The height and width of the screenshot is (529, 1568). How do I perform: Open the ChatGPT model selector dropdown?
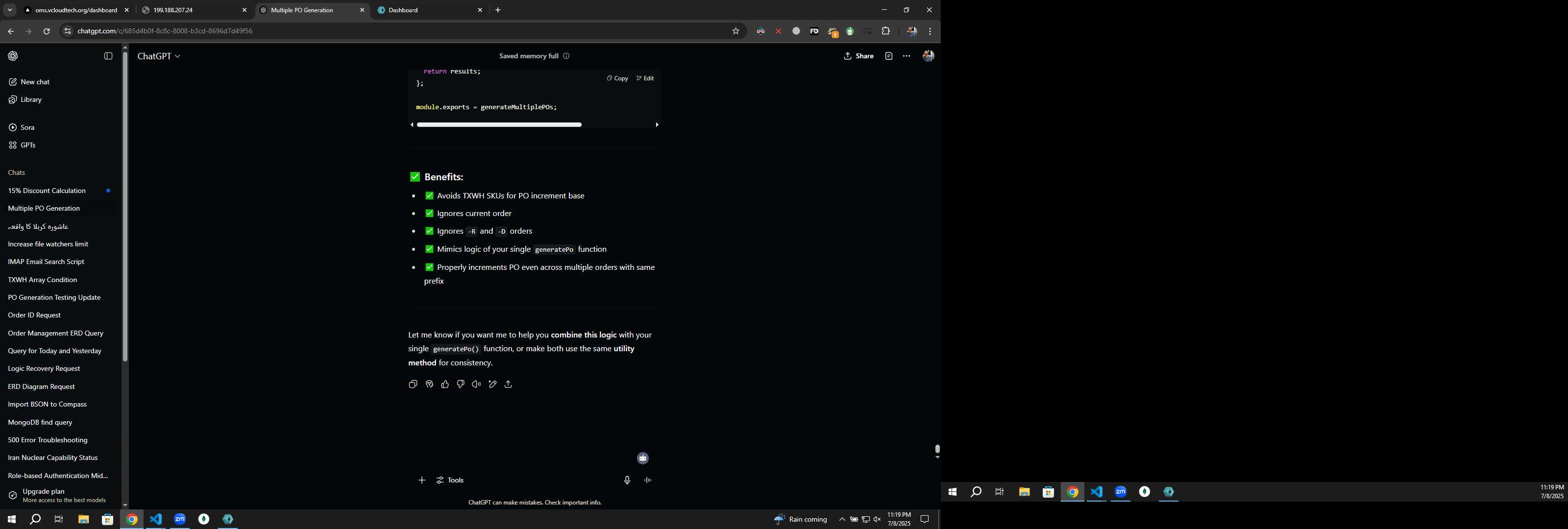tap(159, 56)
